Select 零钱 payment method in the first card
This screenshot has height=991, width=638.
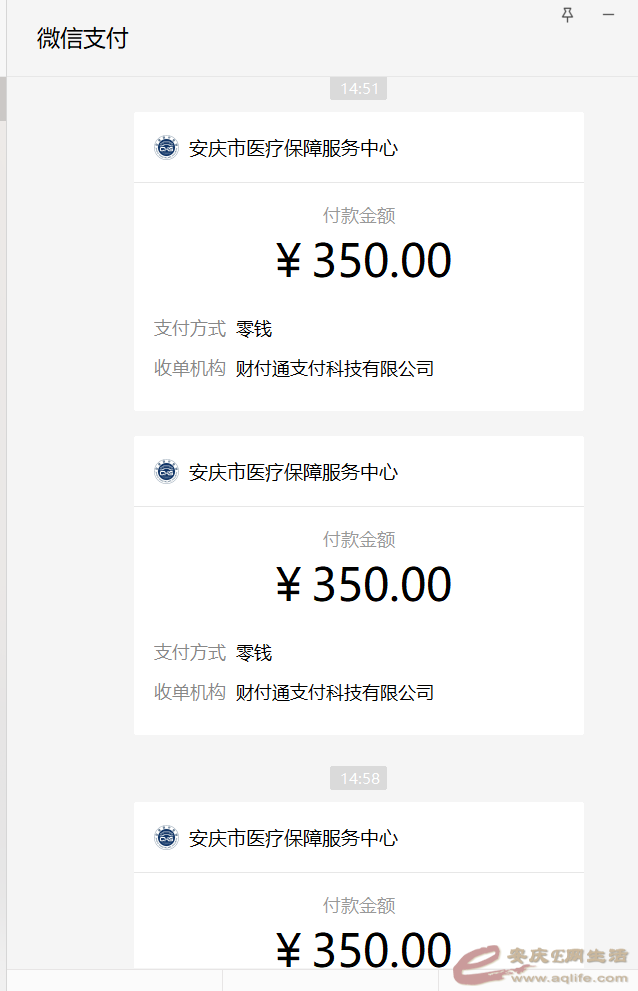[x=254, y=329]
